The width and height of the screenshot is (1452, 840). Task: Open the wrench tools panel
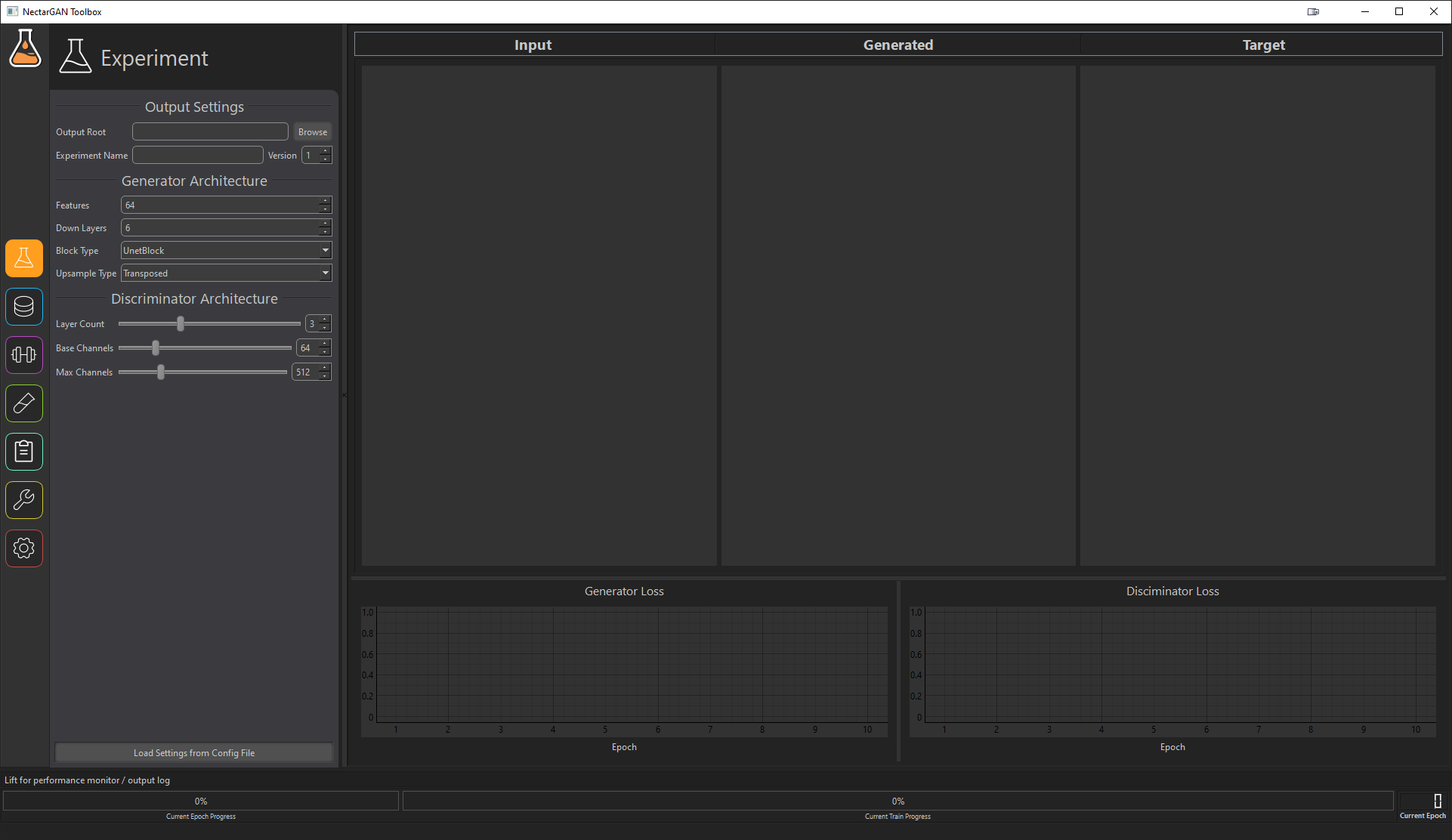23,499
